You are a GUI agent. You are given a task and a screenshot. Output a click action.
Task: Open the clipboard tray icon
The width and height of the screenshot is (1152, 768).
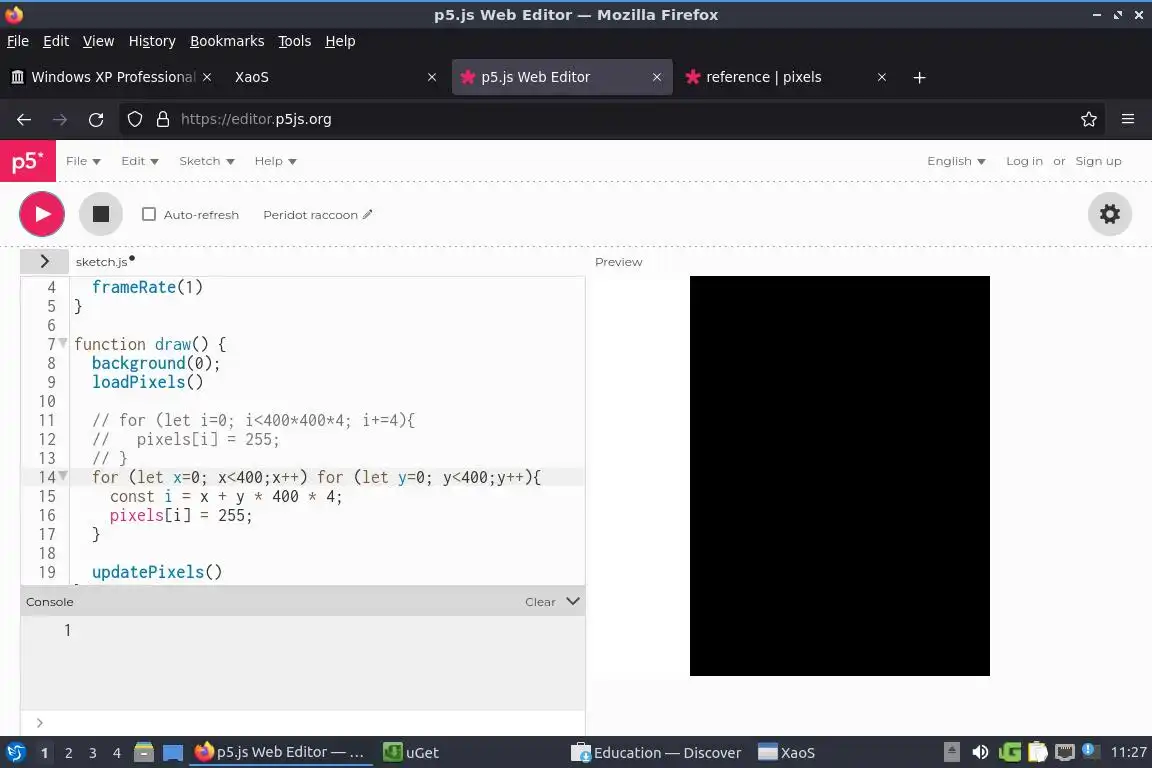pos(1037,752)
